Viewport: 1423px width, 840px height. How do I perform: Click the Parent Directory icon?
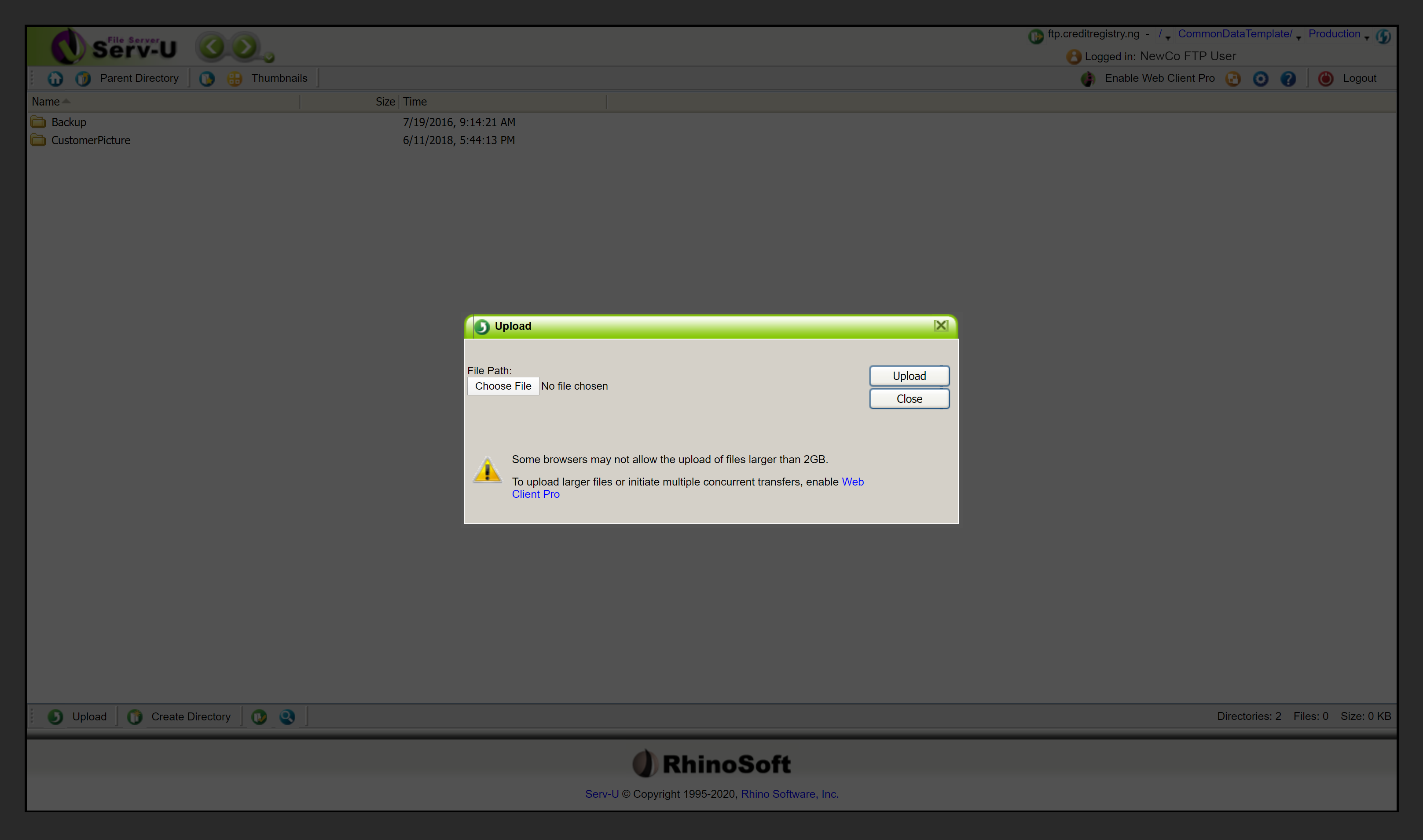(x=83, y=79)
